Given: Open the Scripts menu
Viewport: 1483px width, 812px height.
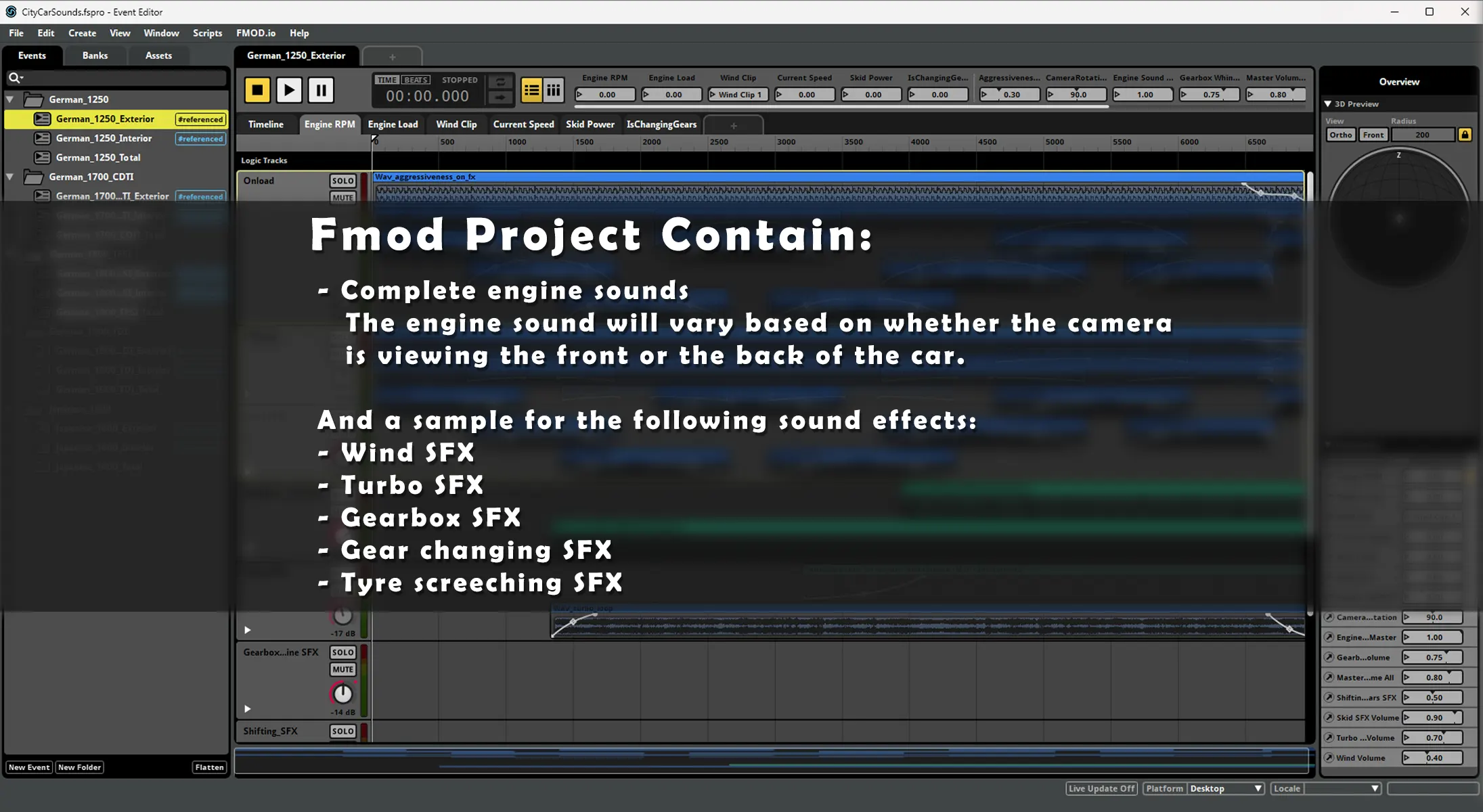Looking at the screenshot, I should (207, 33).
